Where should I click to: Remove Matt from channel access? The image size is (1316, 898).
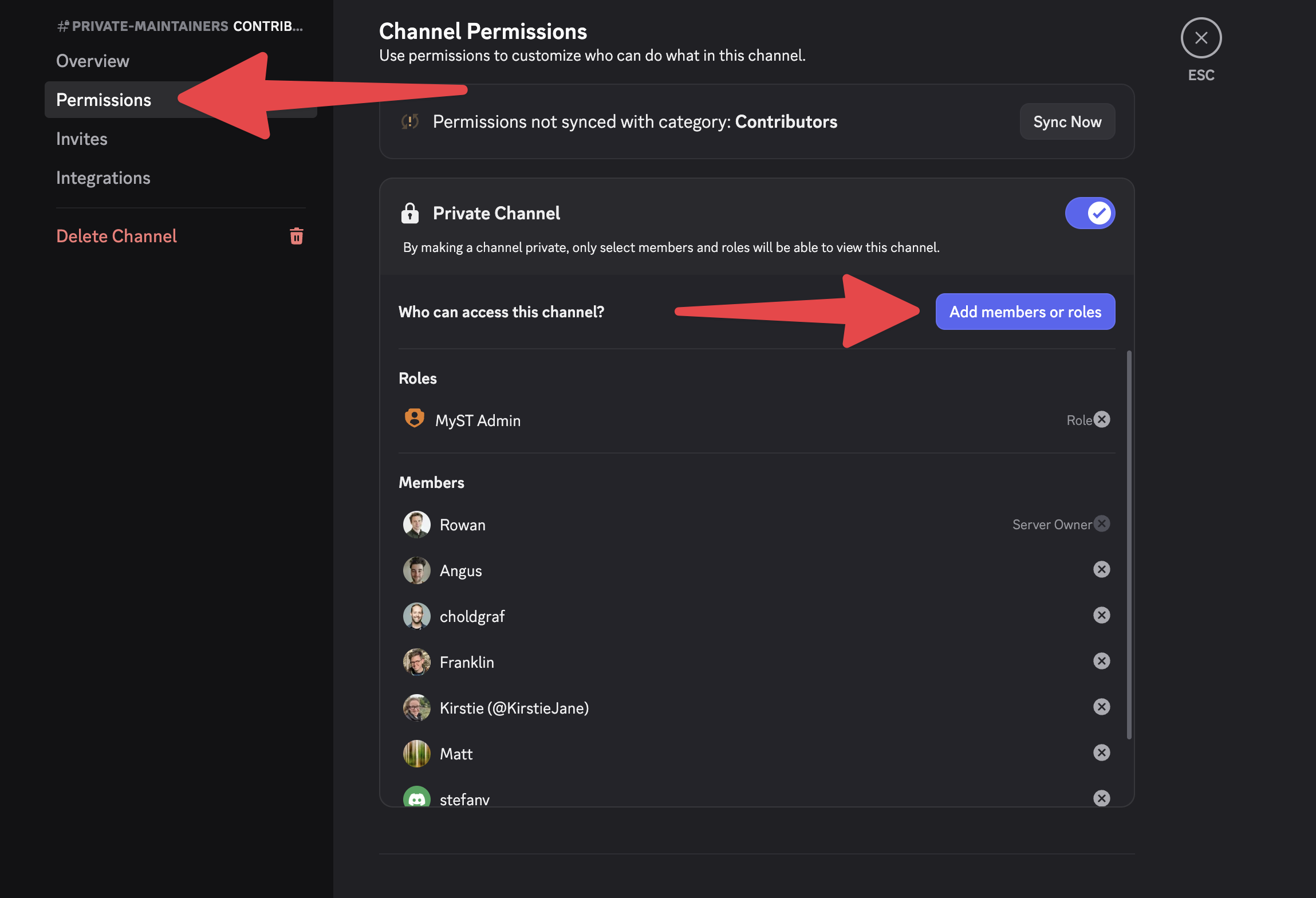1101,753
